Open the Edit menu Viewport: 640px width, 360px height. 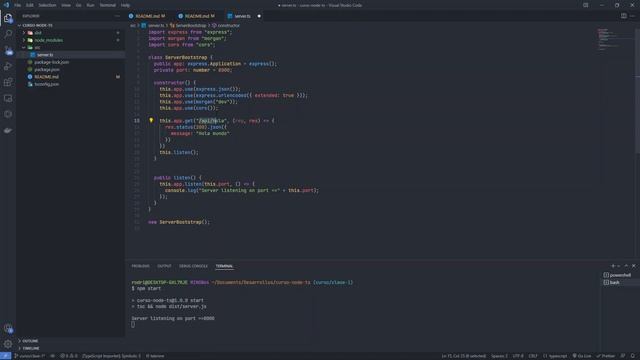tap(30, 5)
